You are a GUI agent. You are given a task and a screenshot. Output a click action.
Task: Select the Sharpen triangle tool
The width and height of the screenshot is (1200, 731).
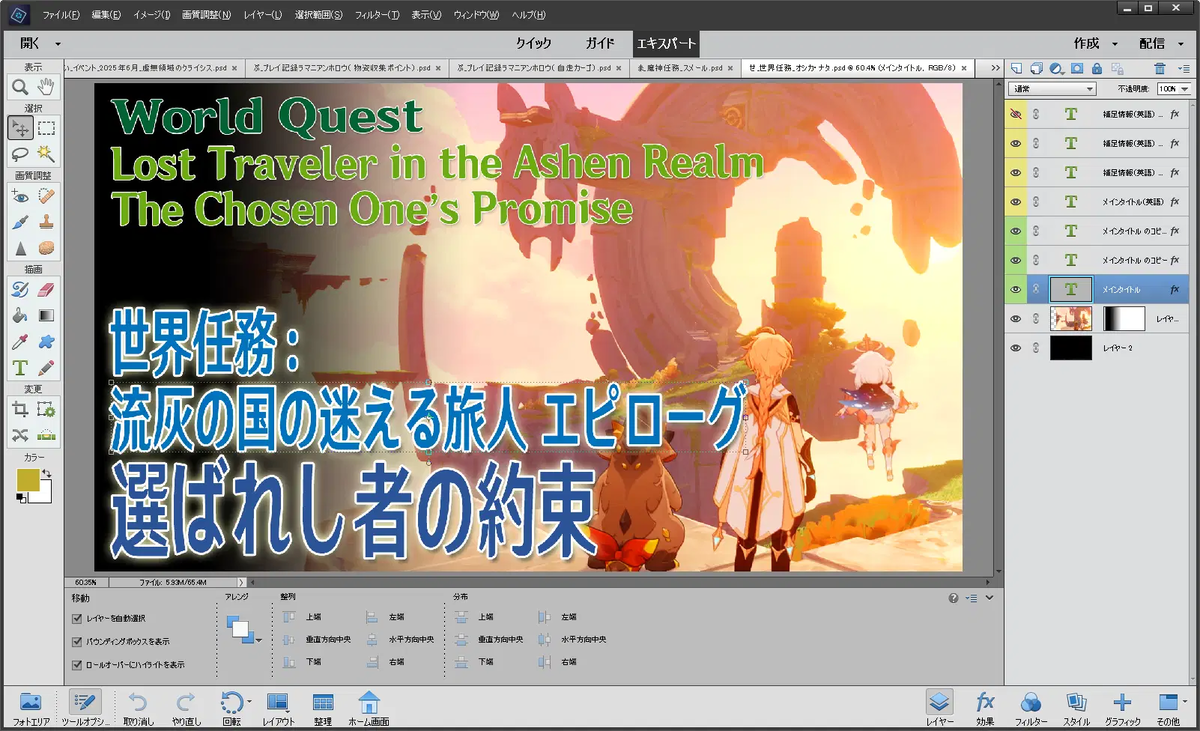pyautogui.click(x=19, y=248)
